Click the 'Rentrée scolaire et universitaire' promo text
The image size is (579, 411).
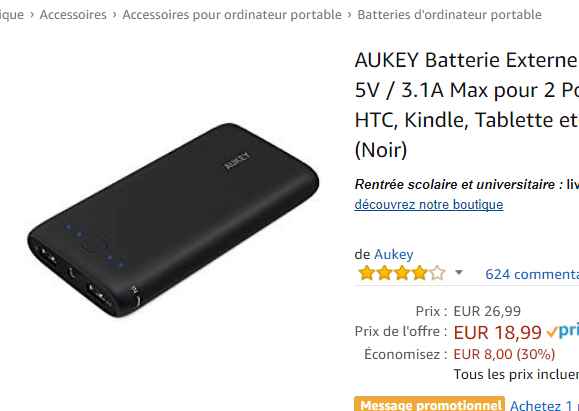tap(455, 184)
